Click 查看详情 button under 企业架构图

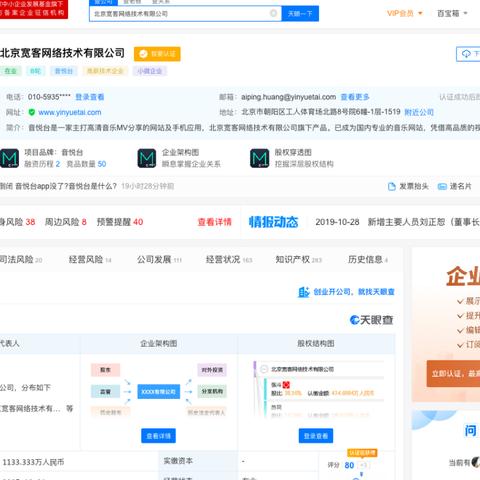pyautogui.click(x=159, y=436)
